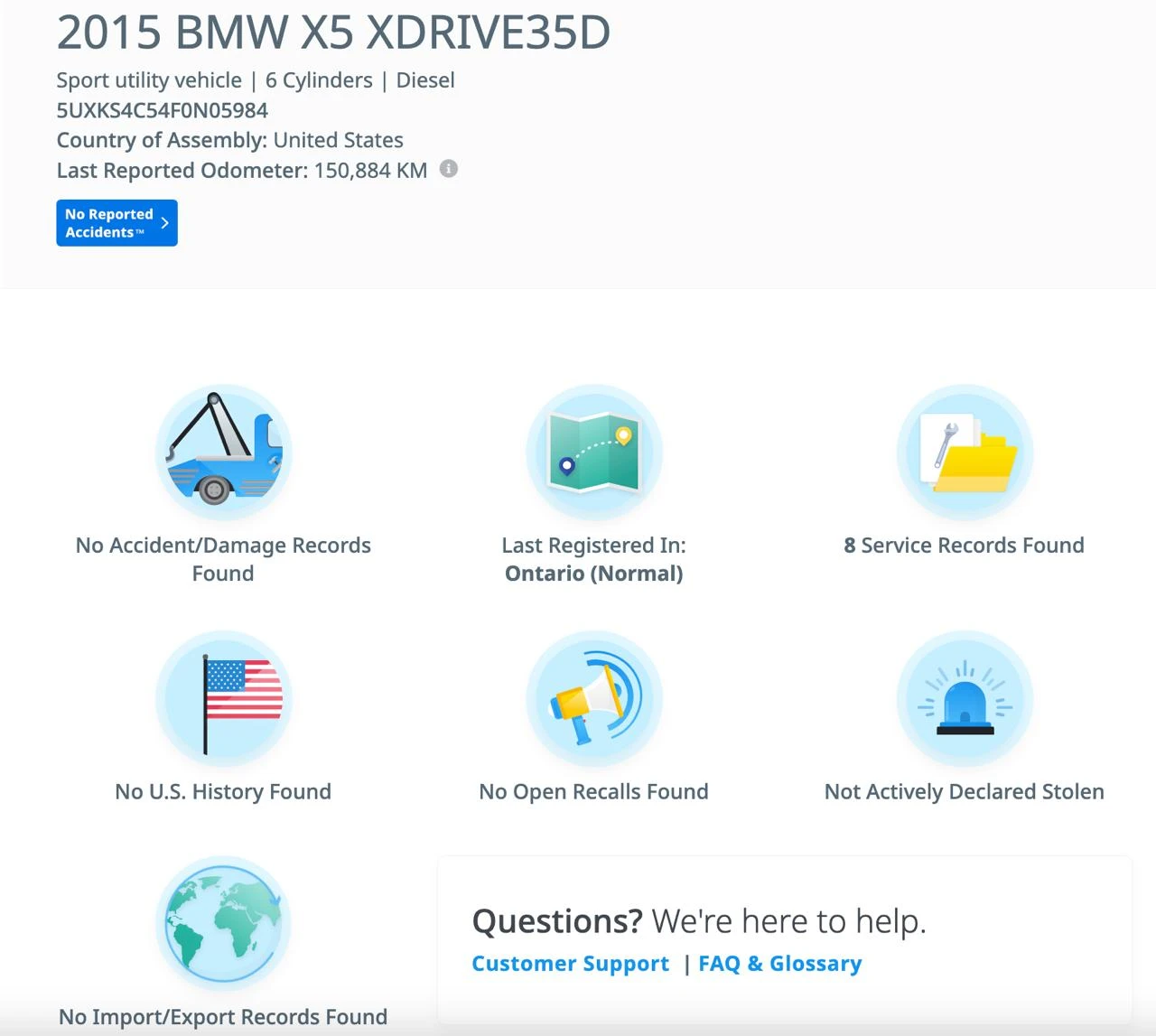
Task: Open the No Reported Accidents details
Action: (117, 222)
